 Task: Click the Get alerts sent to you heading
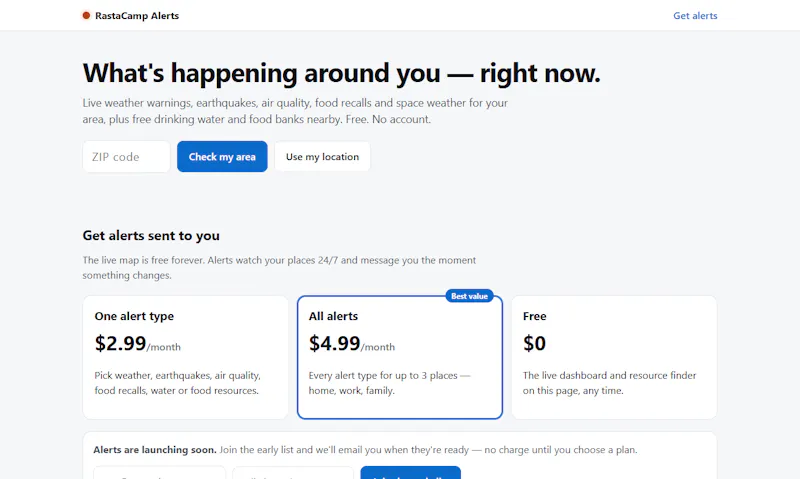pyautogui.click(x=151, y=236)
